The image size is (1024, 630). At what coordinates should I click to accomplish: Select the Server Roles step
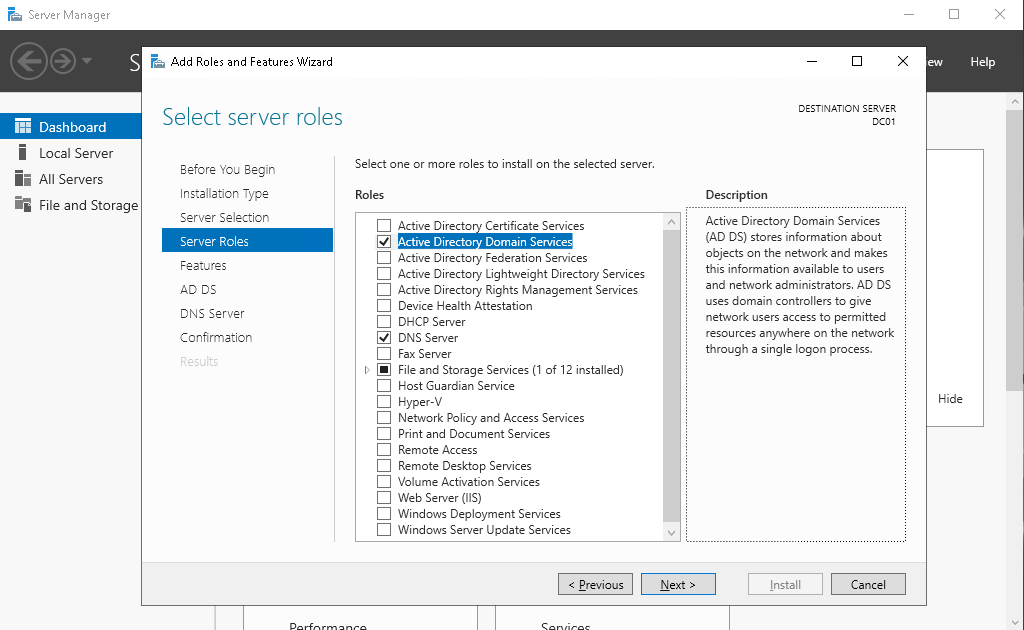coord(247,241)
